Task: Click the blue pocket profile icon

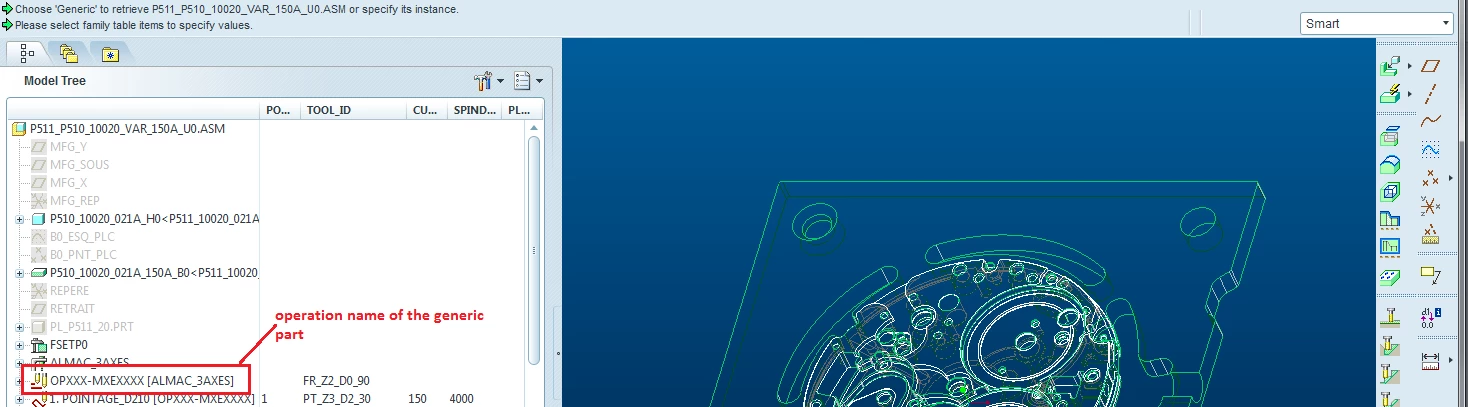Action: click(1390, 246)
